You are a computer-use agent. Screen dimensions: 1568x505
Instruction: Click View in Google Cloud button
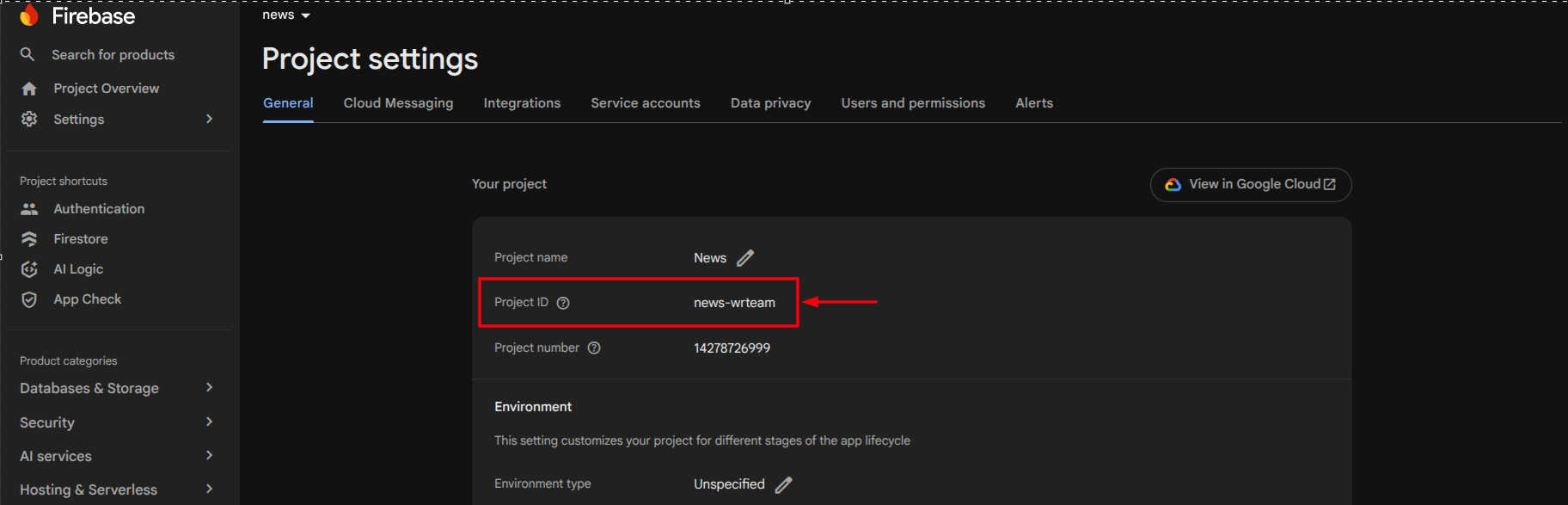(x=1251, y=185)
